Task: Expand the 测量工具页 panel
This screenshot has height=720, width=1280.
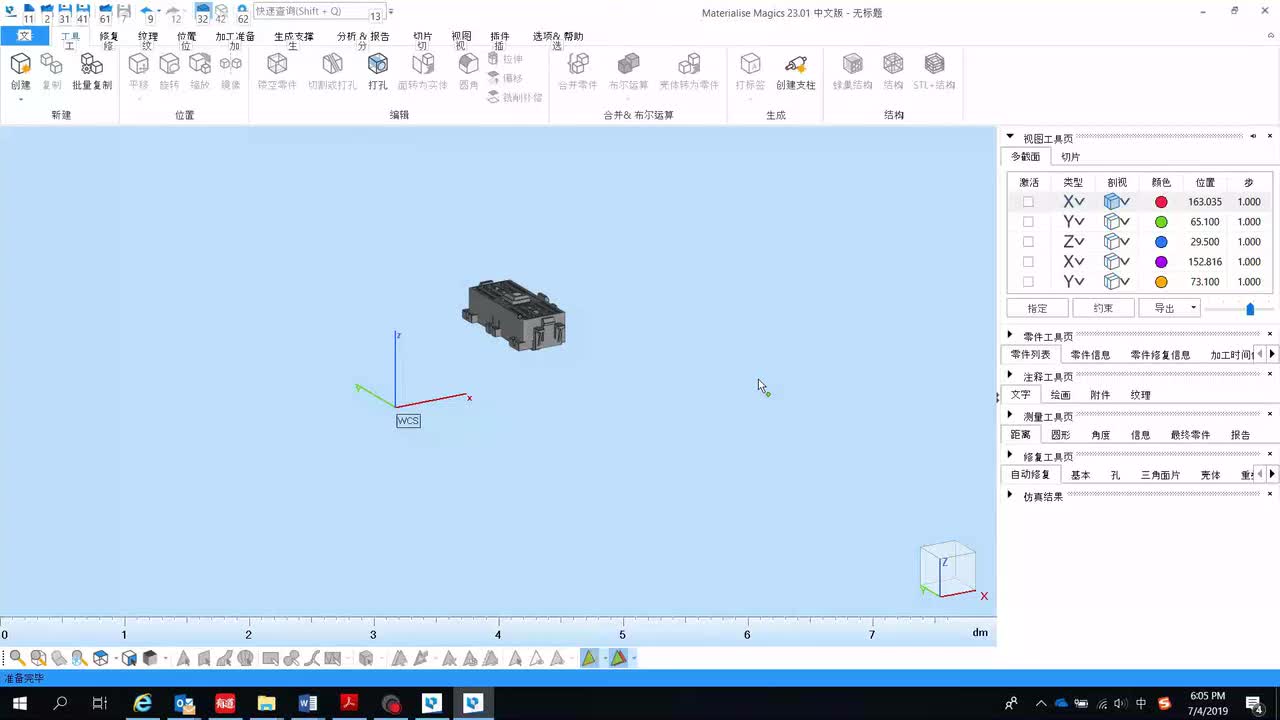Action: 1010,415
